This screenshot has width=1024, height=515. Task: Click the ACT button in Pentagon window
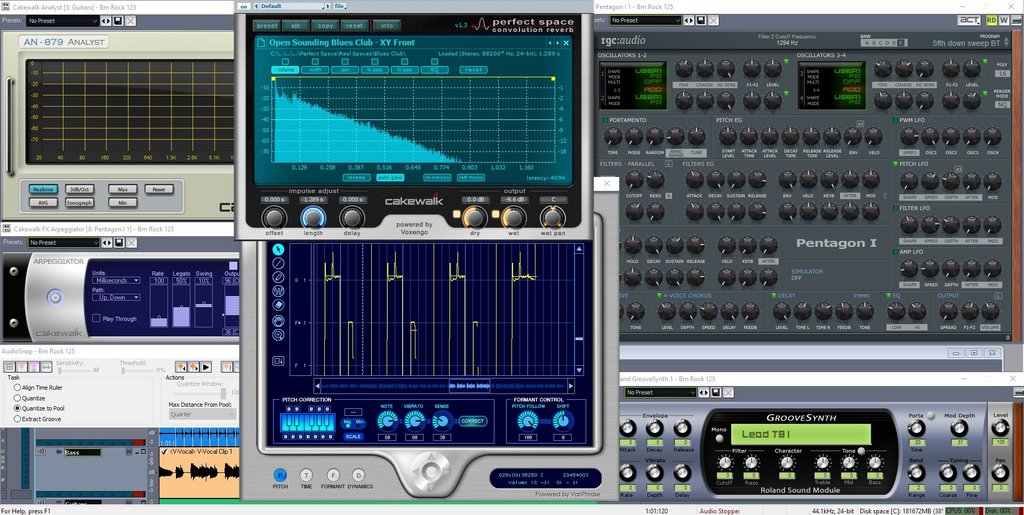point(969,21)
